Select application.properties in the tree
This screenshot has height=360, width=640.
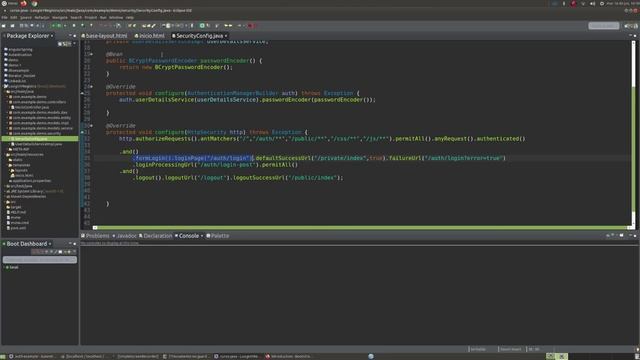click(x=31, y=180)
